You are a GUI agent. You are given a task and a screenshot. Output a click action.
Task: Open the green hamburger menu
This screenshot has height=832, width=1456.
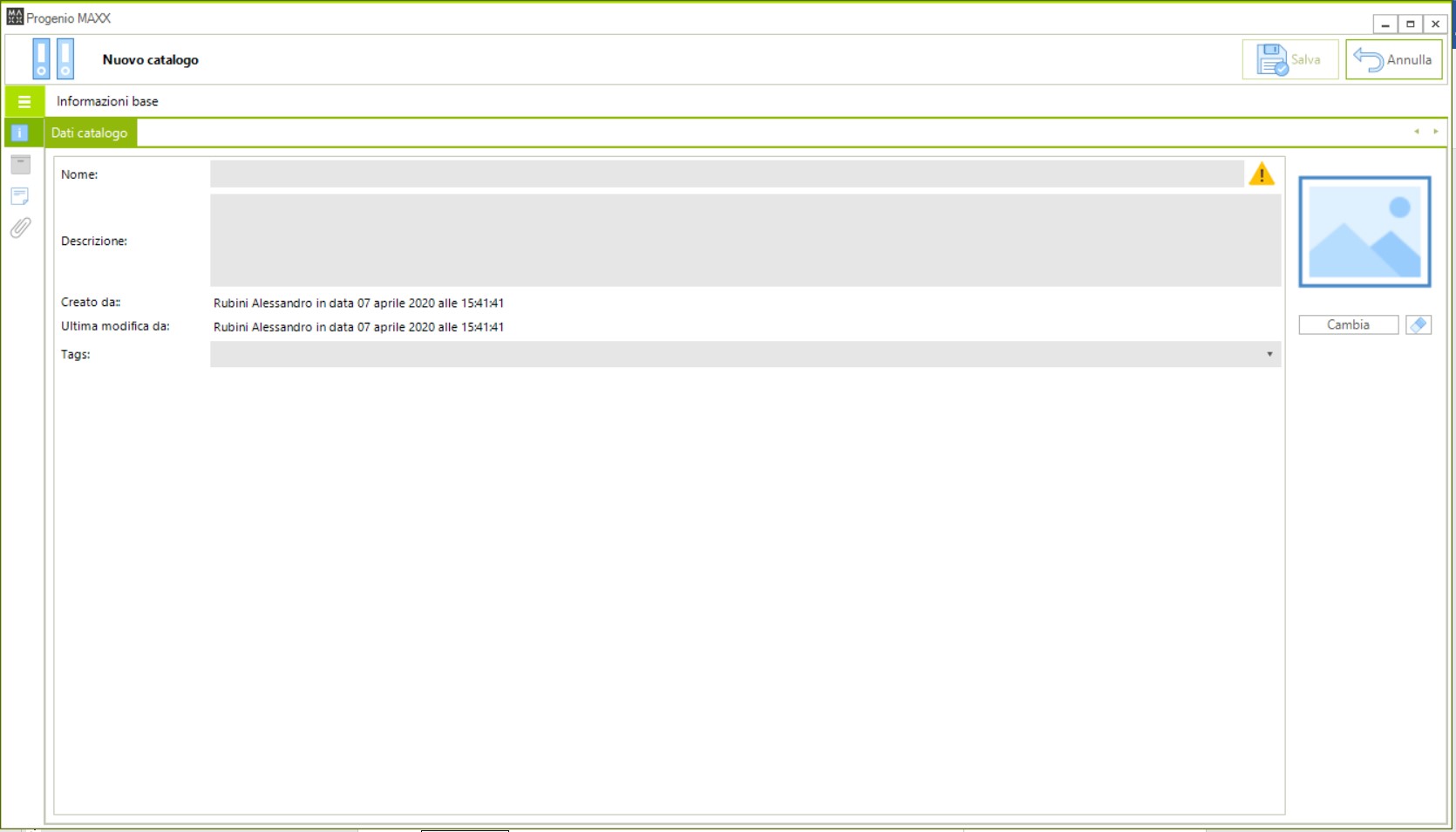tap(24, 101)
